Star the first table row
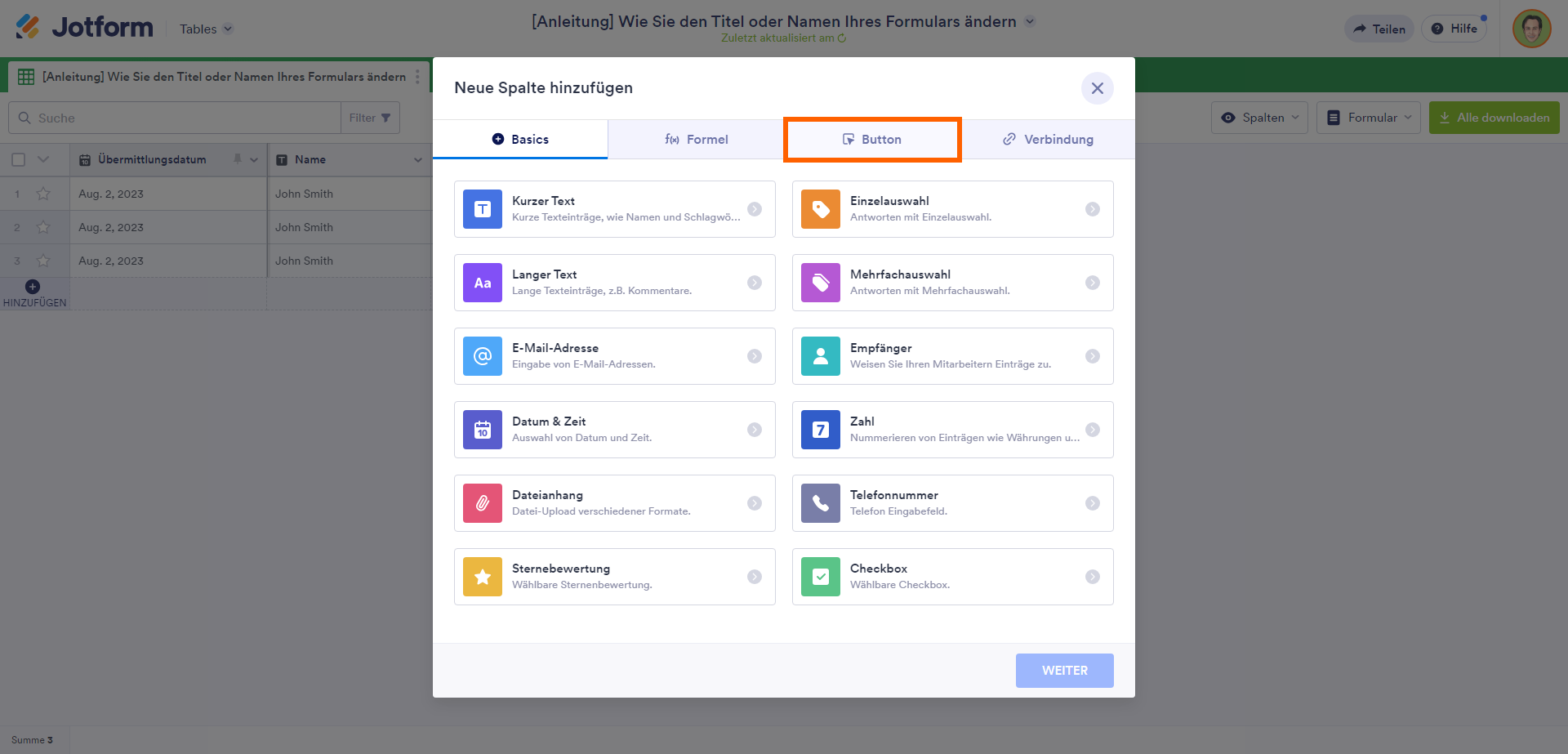This screenshot has height=754, width=1568. (43, 194)
